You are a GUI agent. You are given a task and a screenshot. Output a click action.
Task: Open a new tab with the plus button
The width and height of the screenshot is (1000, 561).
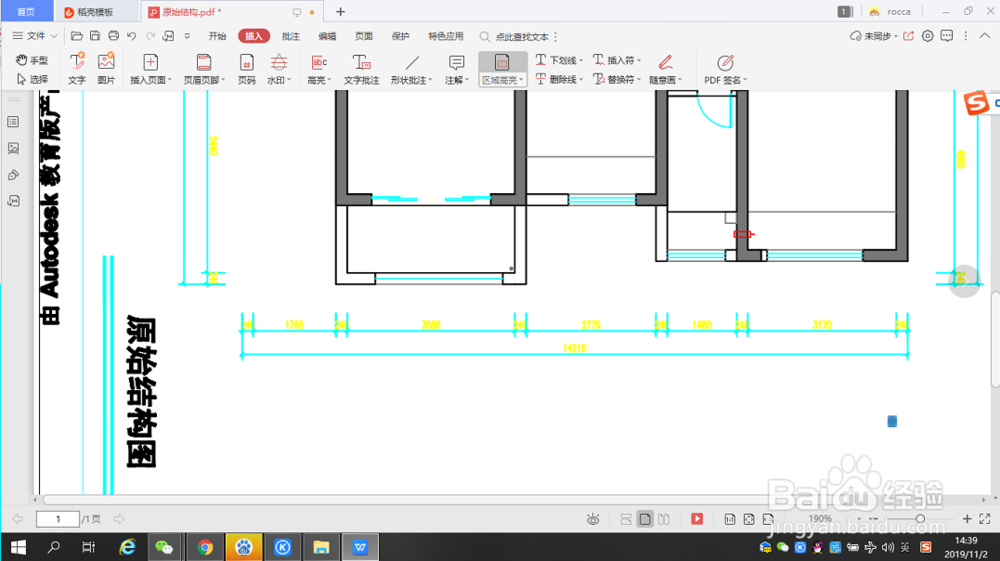[x=341, y=11]
